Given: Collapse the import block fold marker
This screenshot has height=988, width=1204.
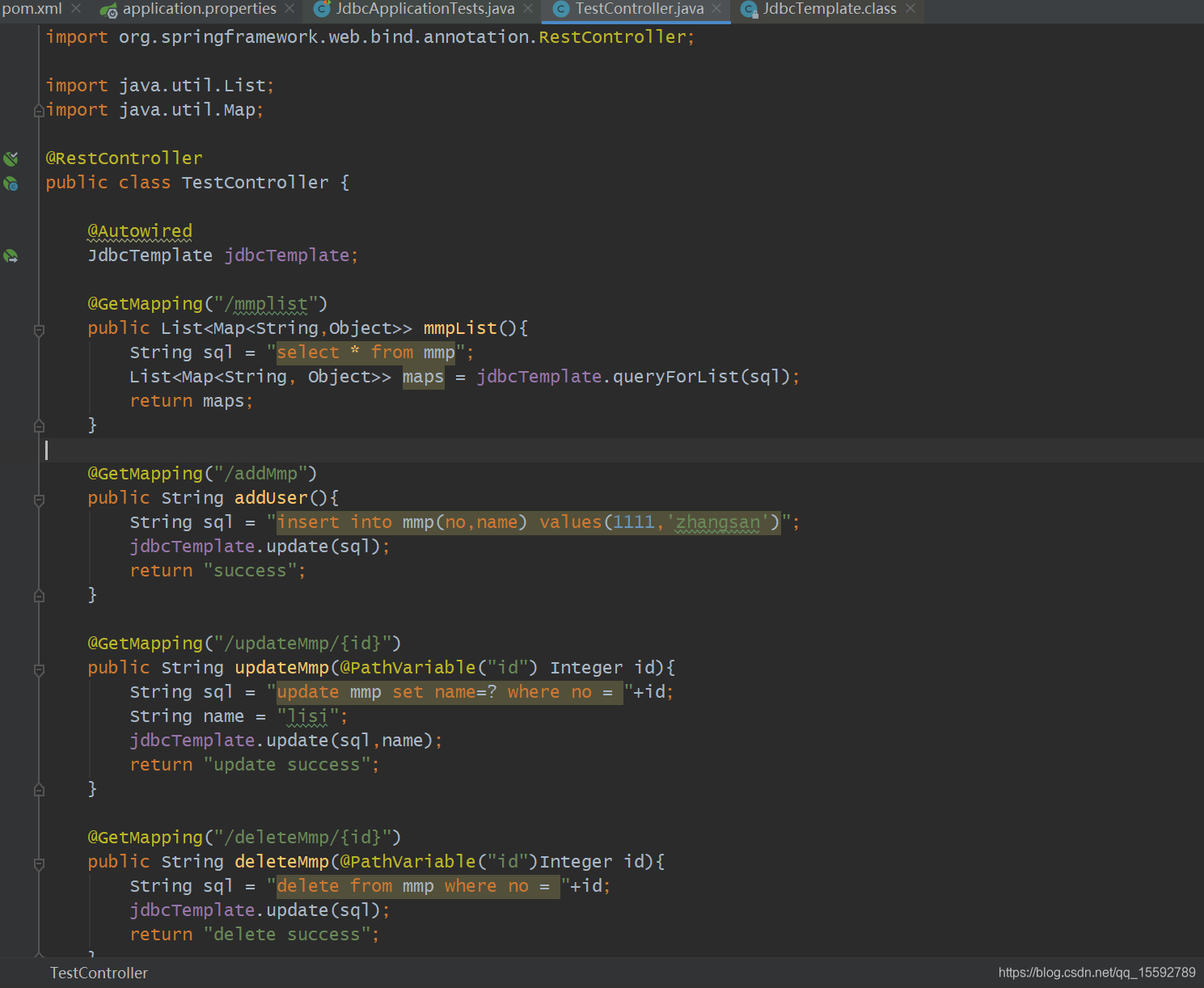Looking at the screenshot, I should click(x=39, y=111).
